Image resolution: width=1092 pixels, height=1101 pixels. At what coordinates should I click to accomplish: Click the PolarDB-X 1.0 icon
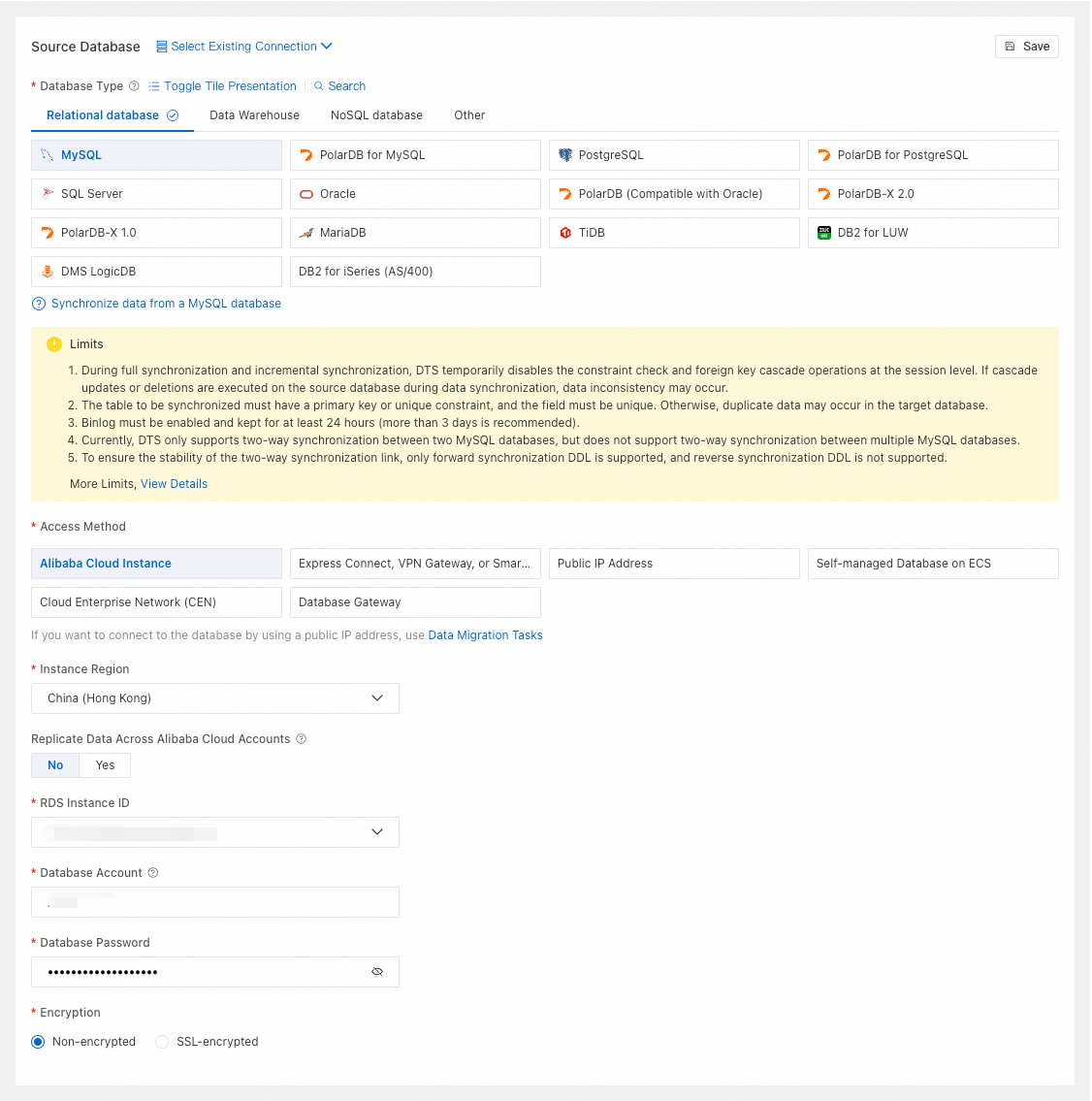coord(47,233)
